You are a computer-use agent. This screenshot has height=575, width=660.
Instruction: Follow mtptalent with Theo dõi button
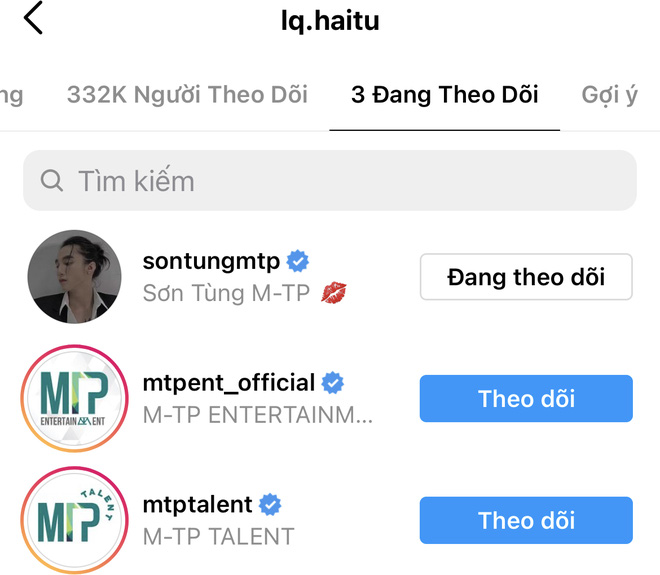[526, 520]
